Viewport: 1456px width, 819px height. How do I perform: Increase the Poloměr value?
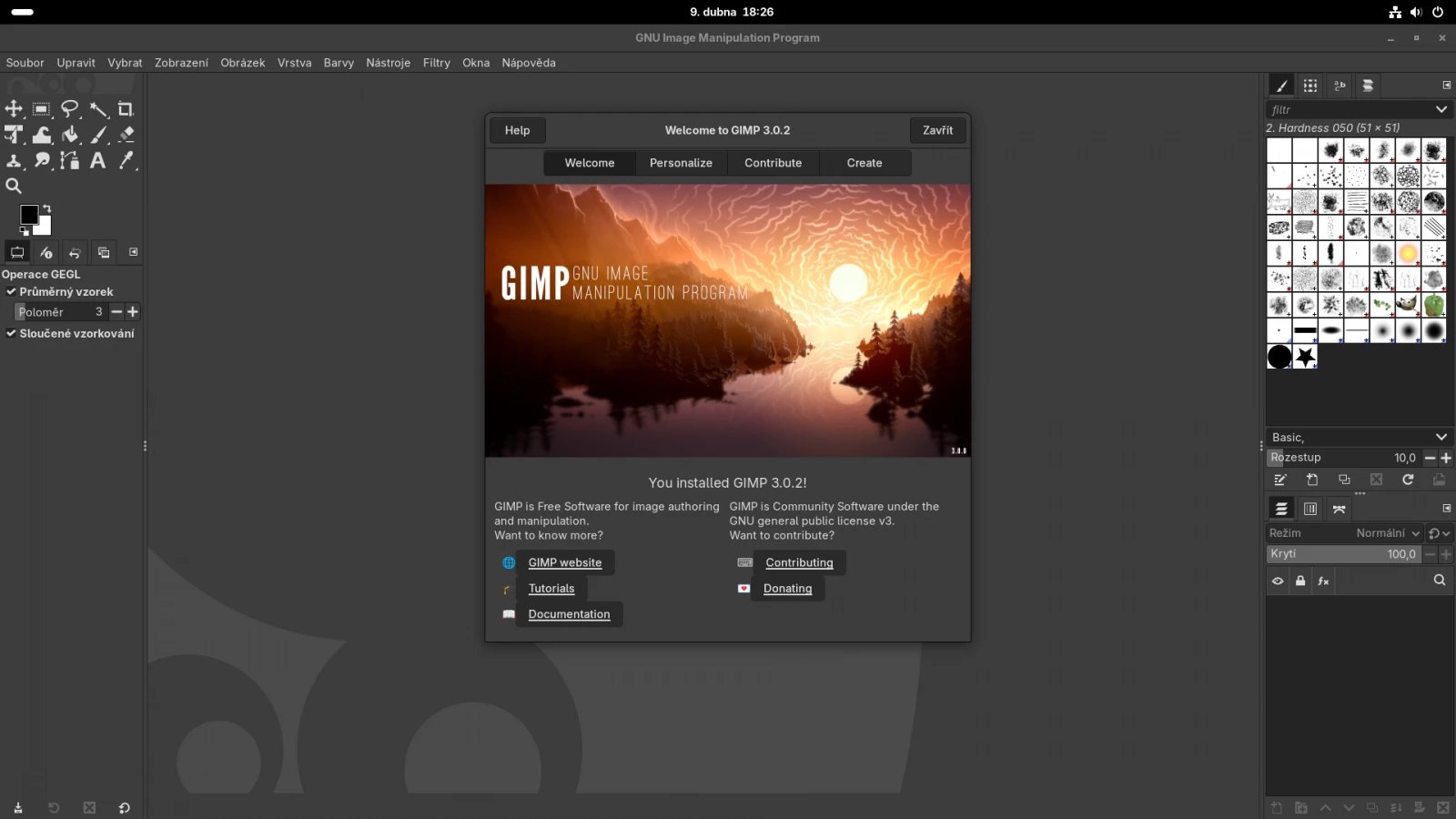click(x=133, y=312)
